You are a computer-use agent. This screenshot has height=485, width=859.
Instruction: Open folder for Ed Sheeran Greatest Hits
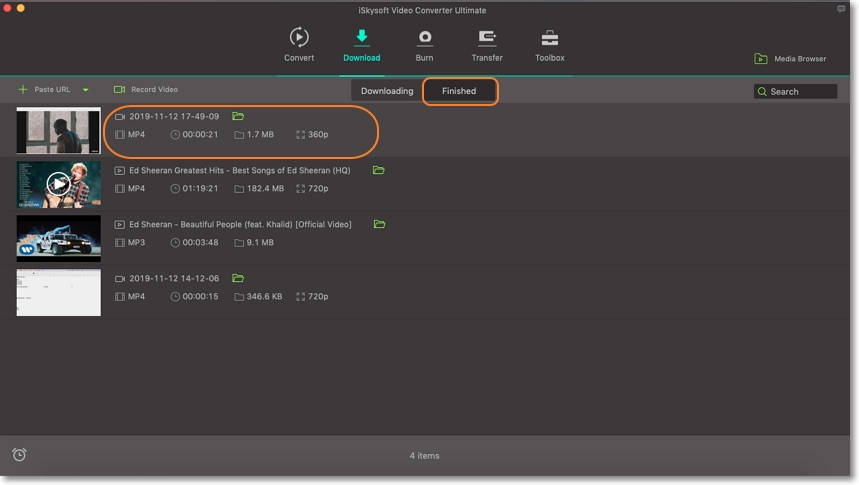coord(378,170)
